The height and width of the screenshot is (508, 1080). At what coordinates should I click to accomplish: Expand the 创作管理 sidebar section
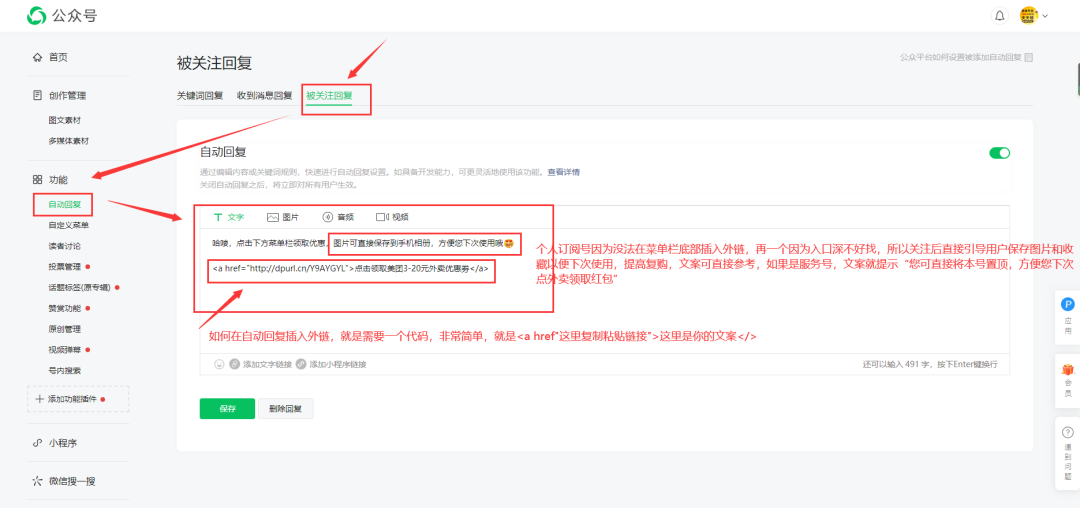66,96
